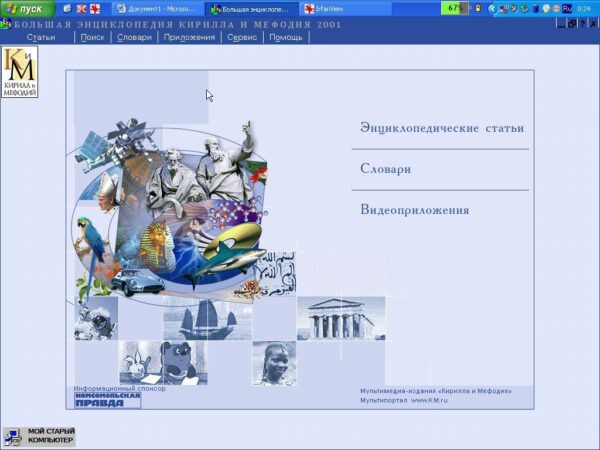Click the Энциклопедические статьи link

tap(441, 128)
